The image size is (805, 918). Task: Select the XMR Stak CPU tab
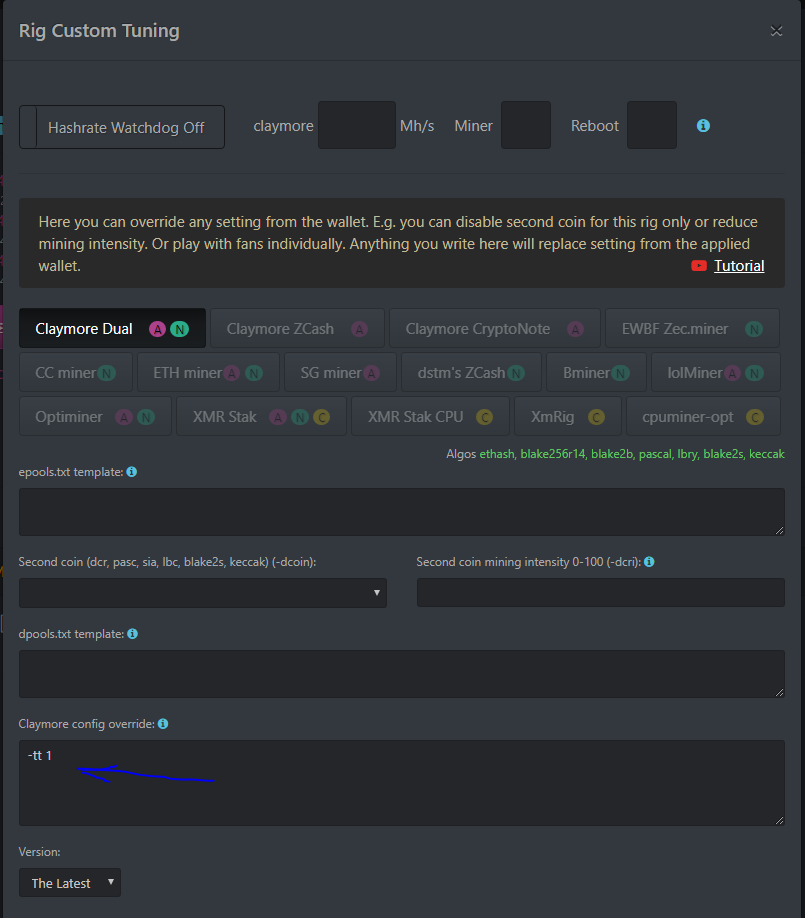pos(430,416)
